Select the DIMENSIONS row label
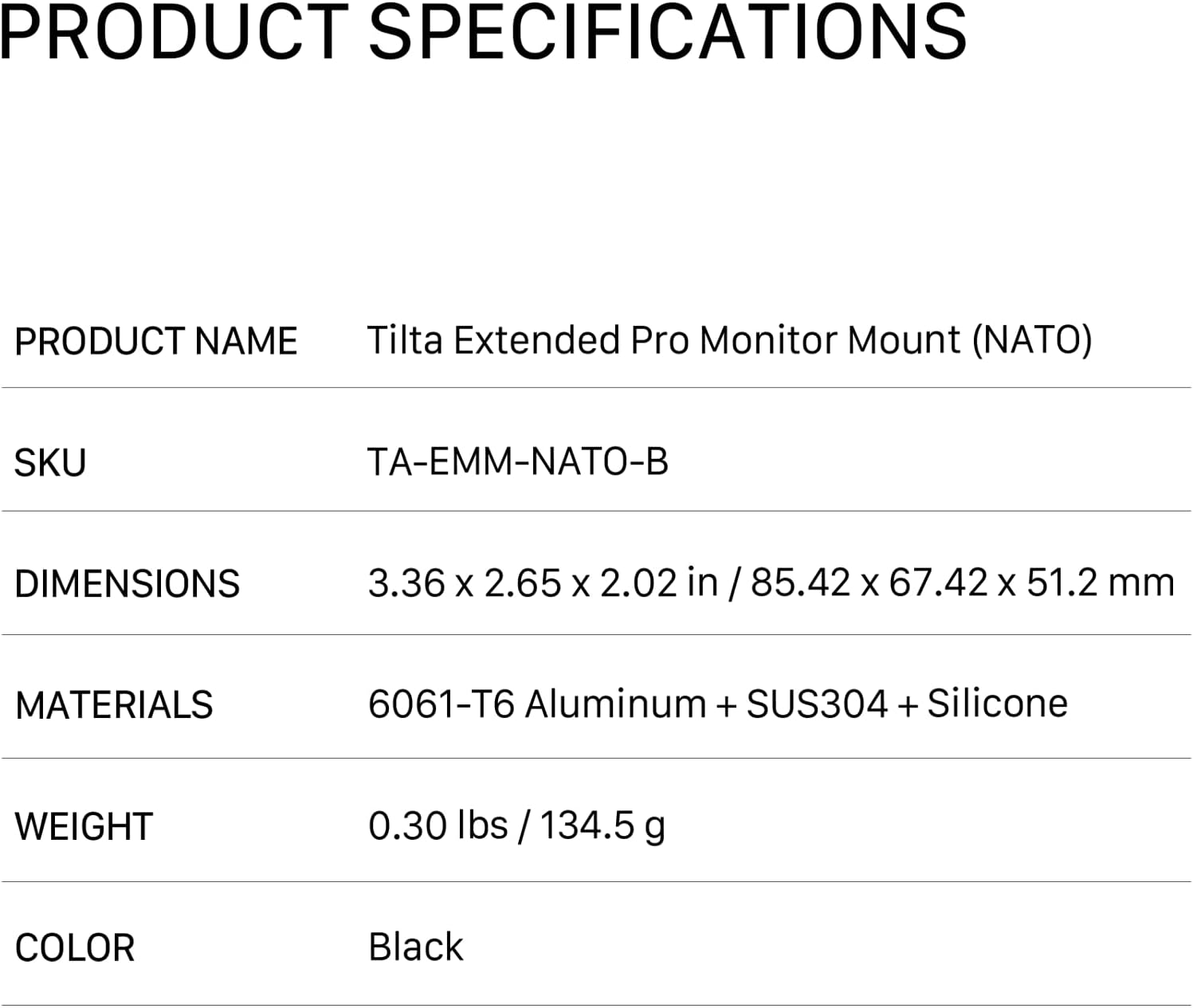The width and height of the screenshot is (1193, 1008). (x=128, y=585)
